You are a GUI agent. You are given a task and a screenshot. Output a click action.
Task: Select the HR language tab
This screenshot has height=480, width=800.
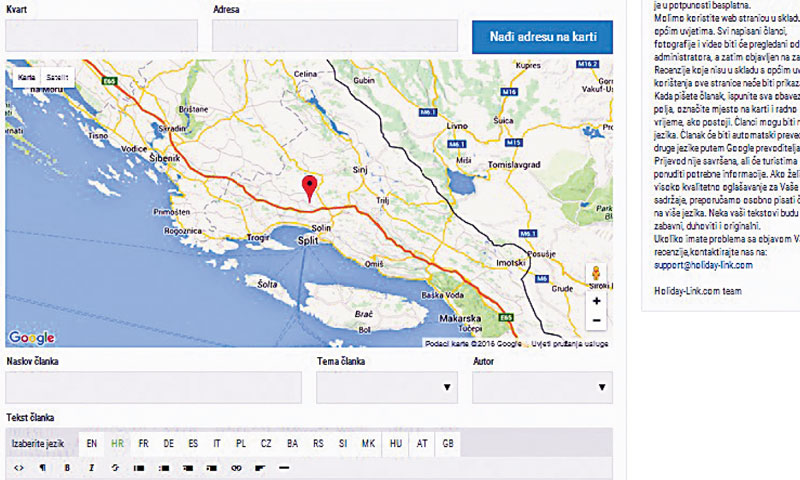[x=118, y=442]
